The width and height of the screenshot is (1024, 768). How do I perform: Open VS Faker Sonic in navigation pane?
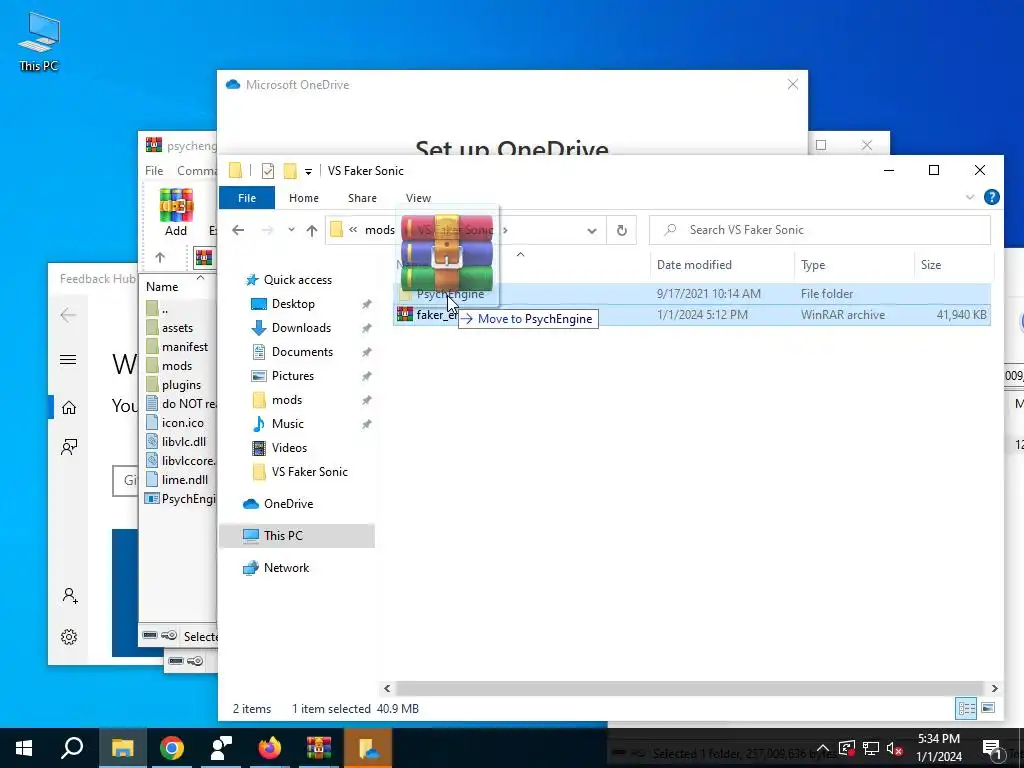tap(309, 472)
